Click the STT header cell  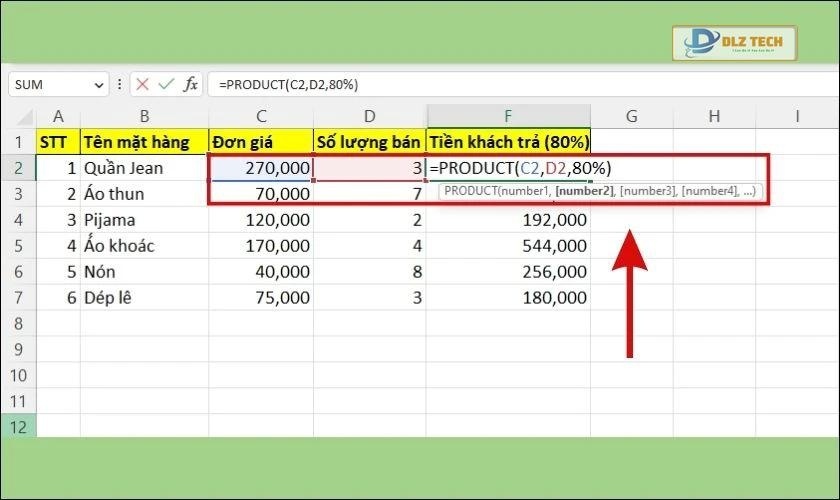point(58,142)
